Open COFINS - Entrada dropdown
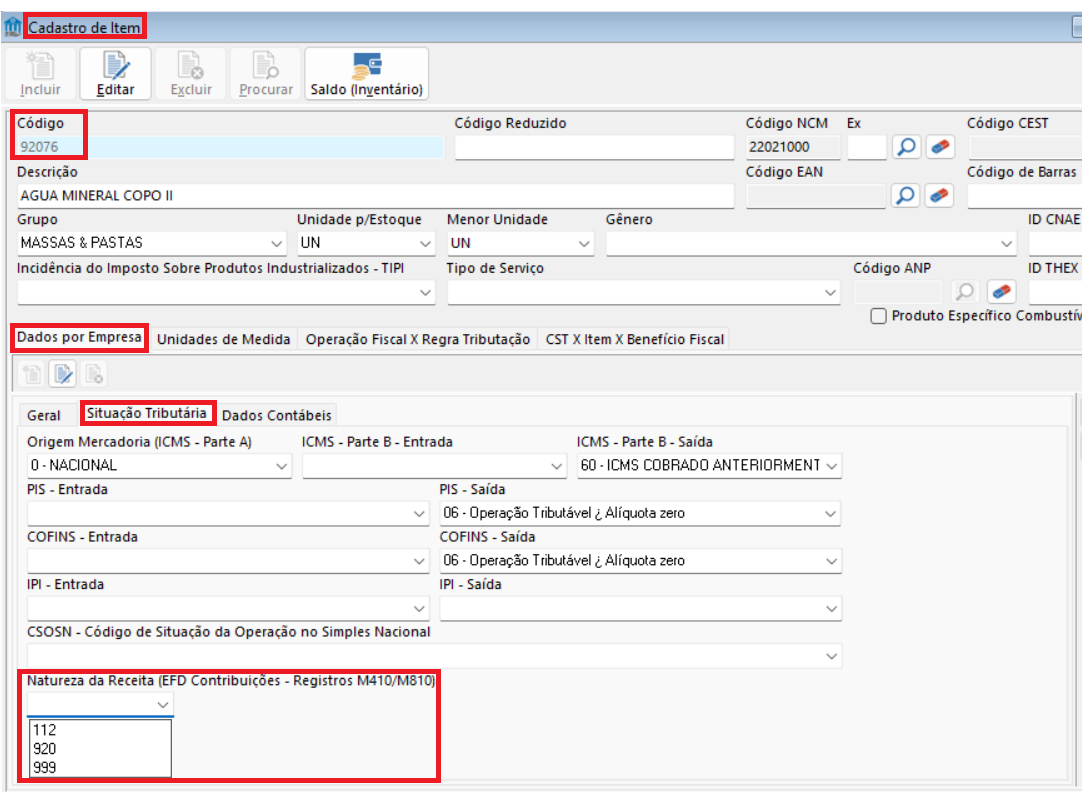The height and width of the screenshot is (801, 1087). pos(419,561)
